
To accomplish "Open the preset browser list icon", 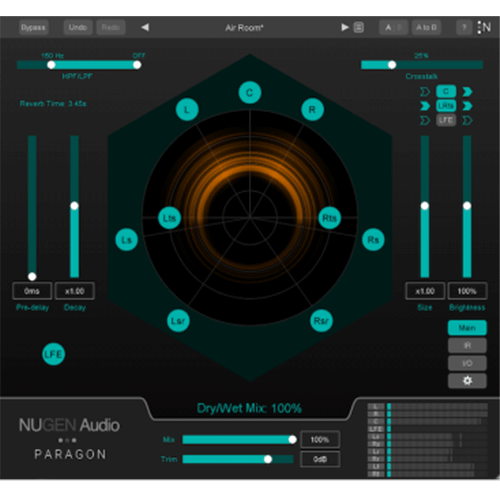I will (359, 27).
